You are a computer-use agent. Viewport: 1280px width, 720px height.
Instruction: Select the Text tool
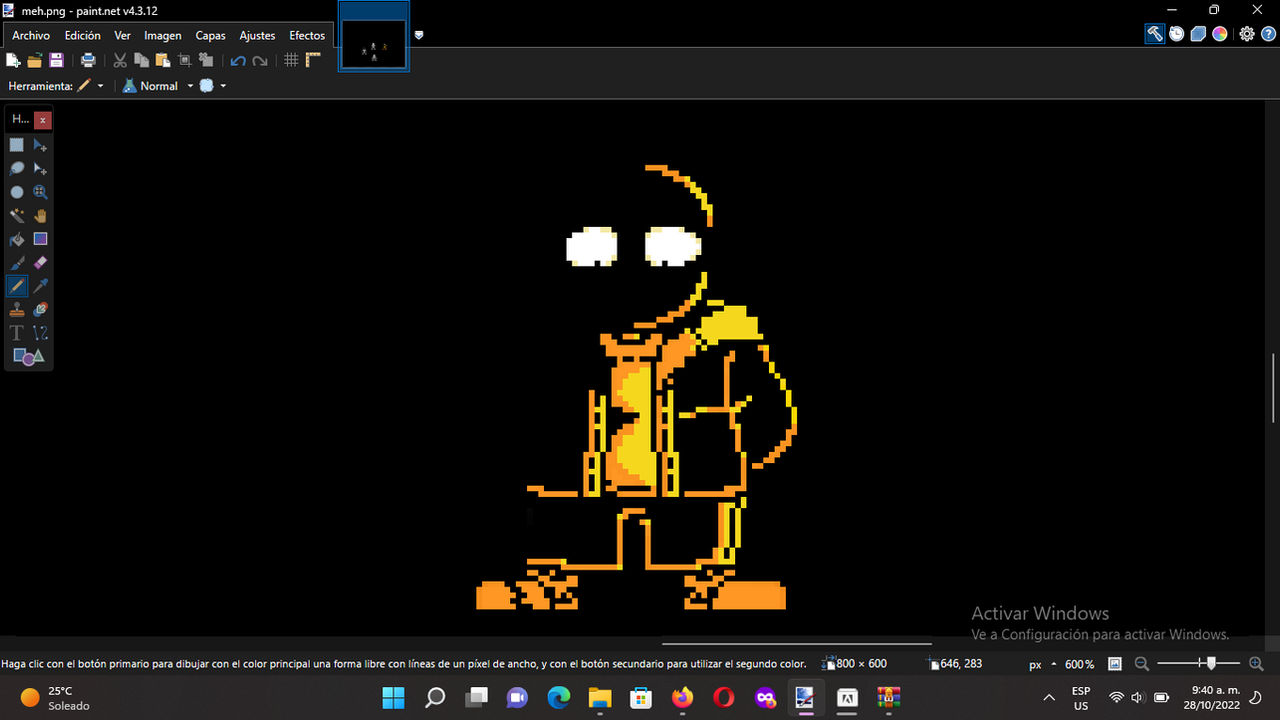pyautogui.click(x=17, y=333)
